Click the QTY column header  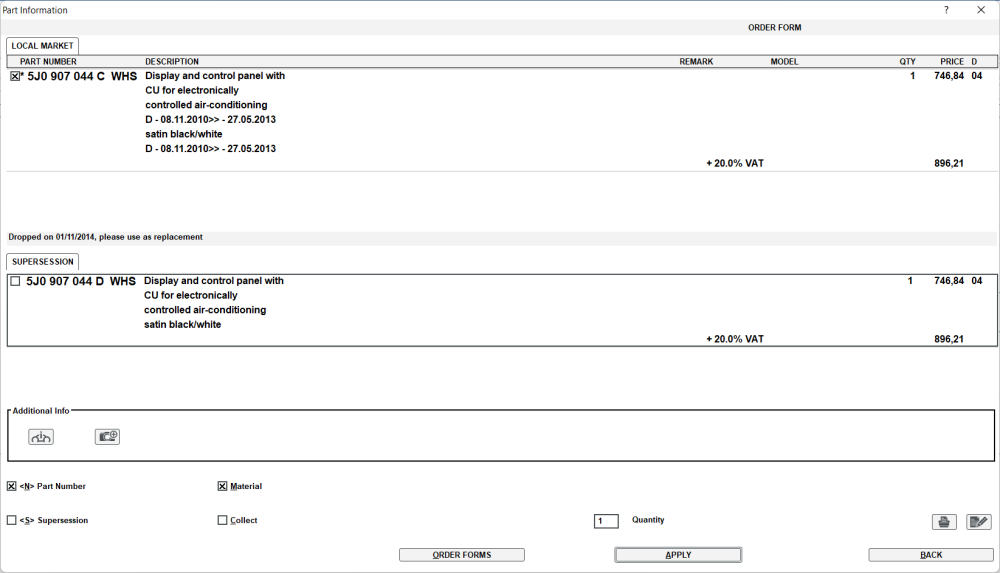[908, 62]
